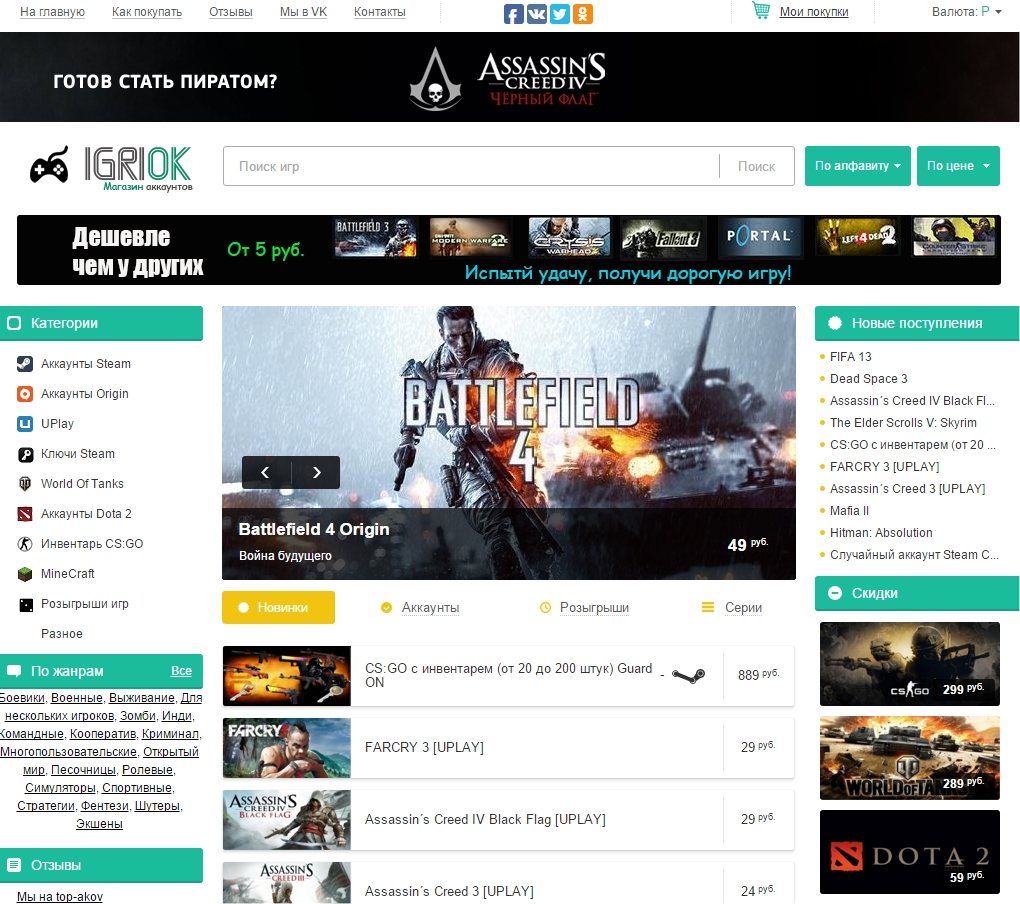This screenshot has width=1020, height=904.
Task: Click the Dota 2 category icon
Action: pyautogui.click(x=25, y=514)
